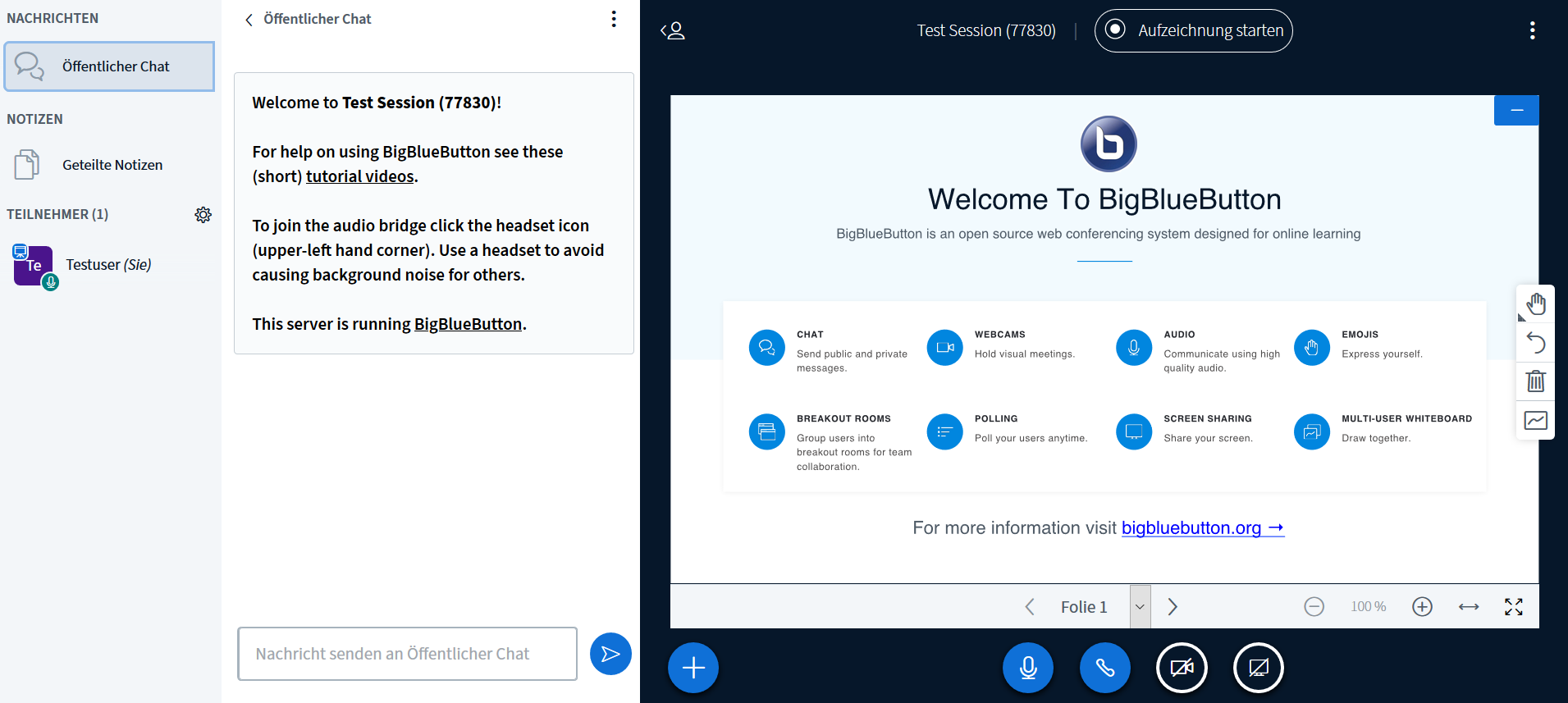Viewport: 1568px width, 703px height.
Task: Make presentation fullscreen
Action: (x=1514, y=607)
